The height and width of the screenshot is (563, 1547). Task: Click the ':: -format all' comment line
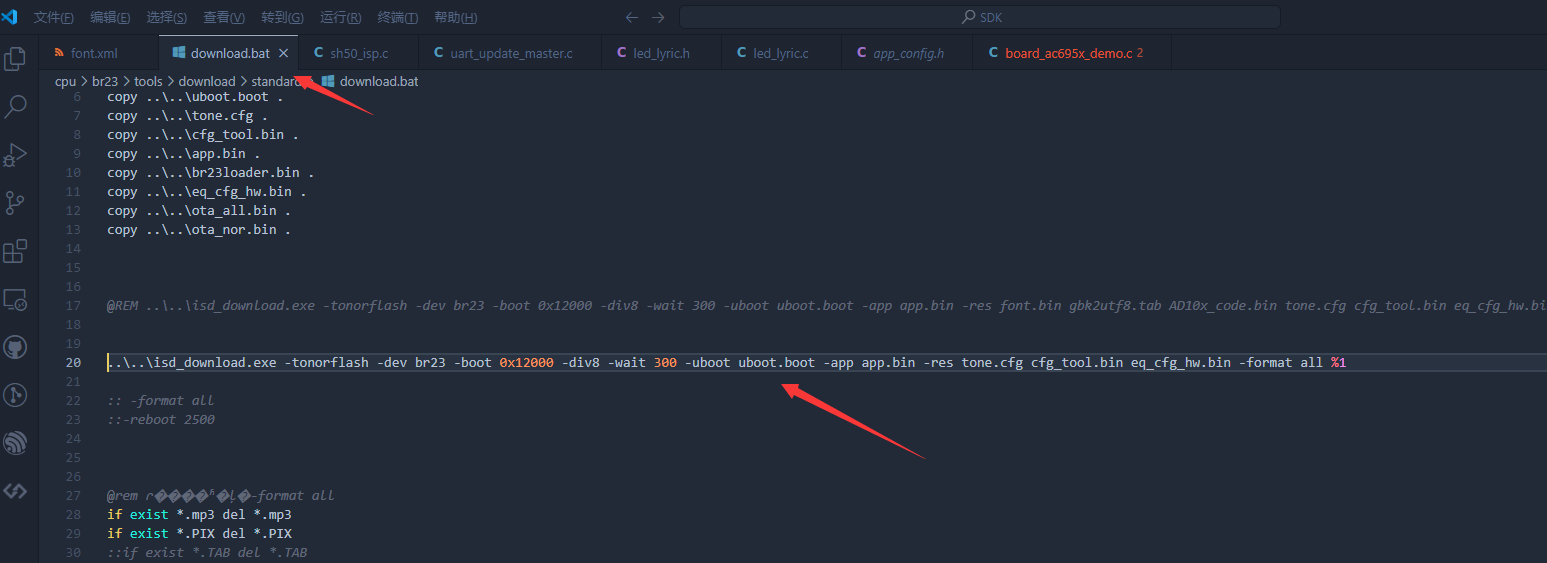tap(161, 400)
